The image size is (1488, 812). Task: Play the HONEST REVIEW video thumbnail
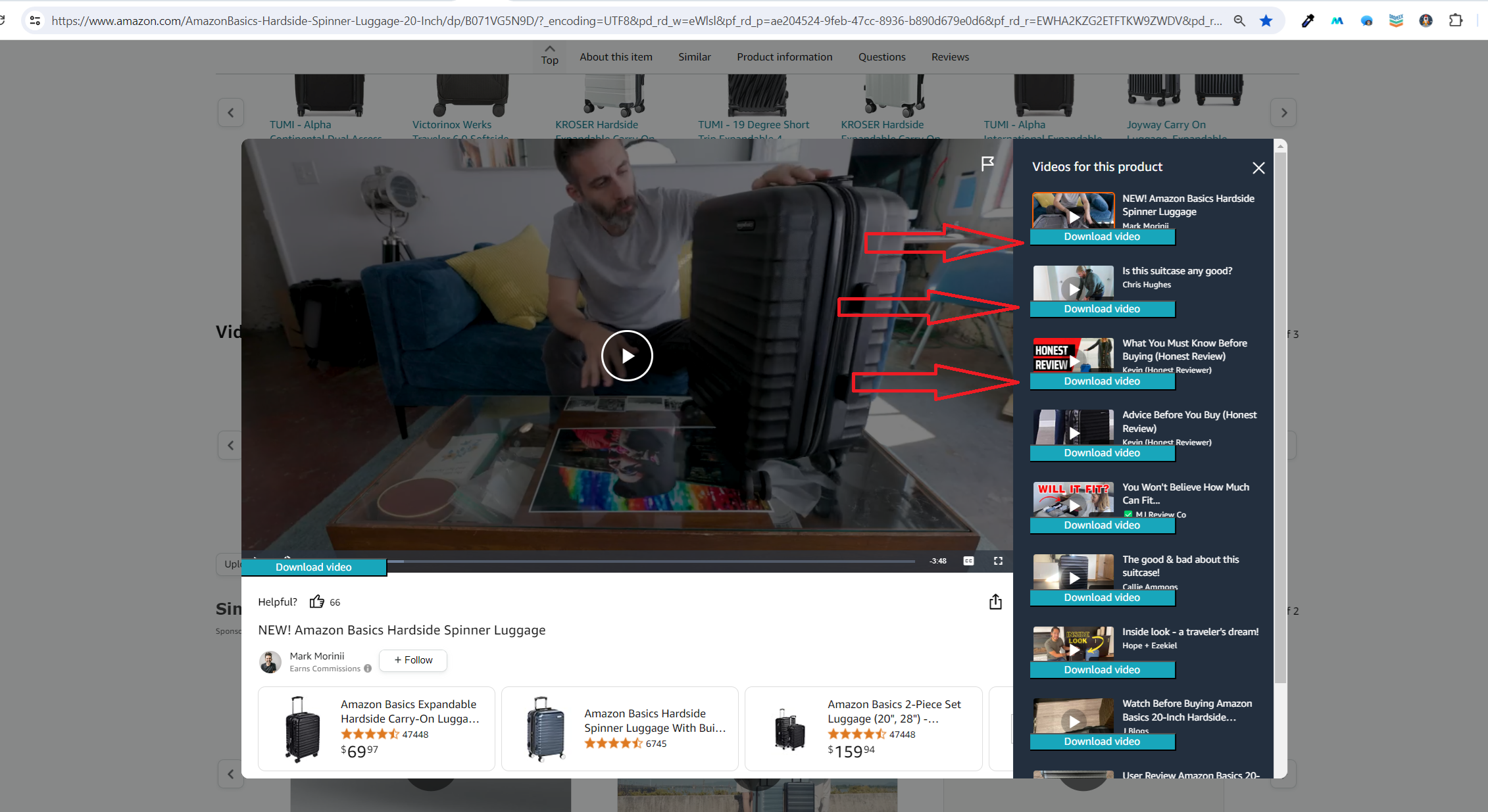1074,356
